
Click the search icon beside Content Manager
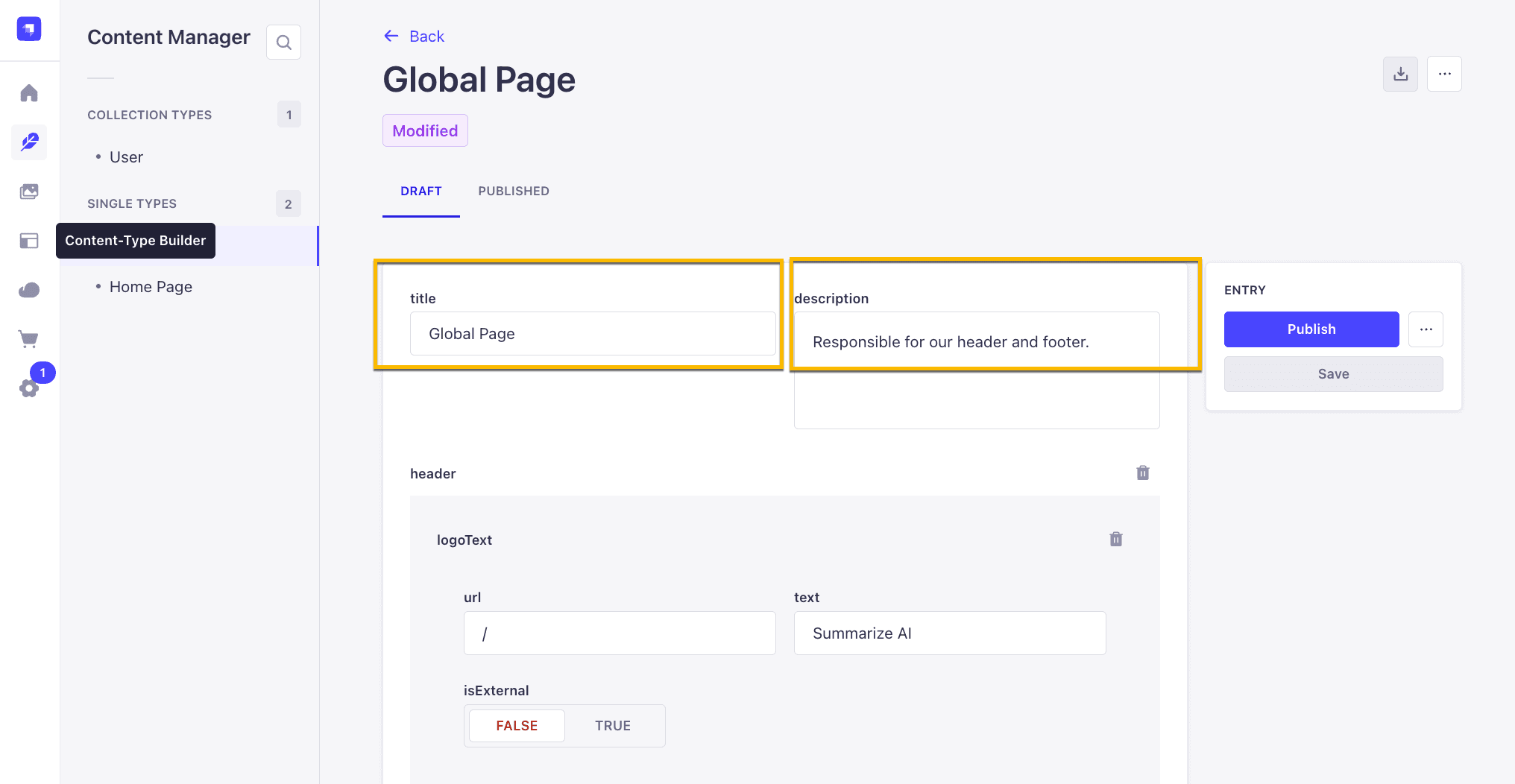coord(283,42)
